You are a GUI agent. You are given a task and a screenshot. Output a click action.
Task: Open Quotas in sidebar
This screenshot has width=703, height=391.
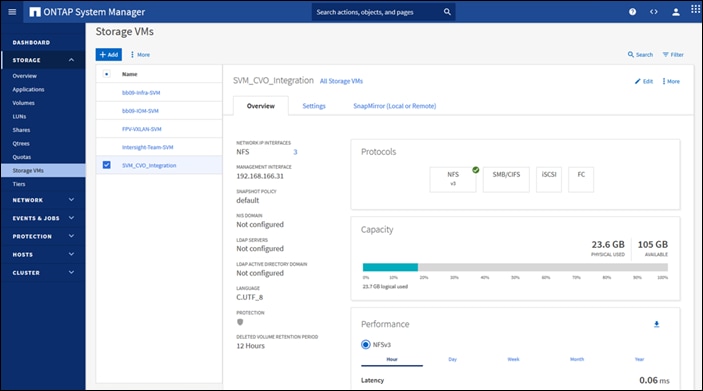pos(22,157)
